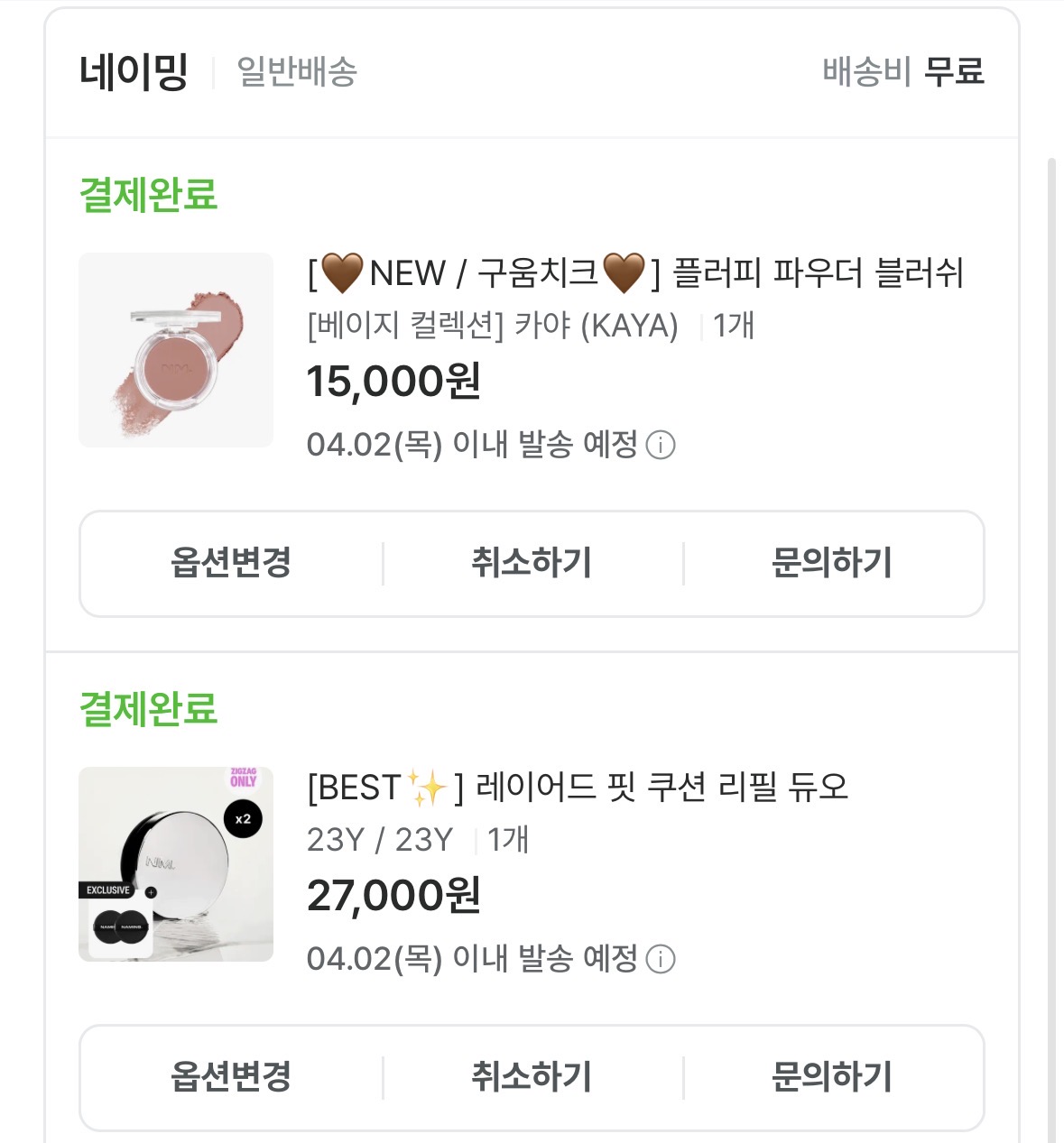1064x1143 pixels.
Task: Click 옵션변경 for the 23Y cushion order
Action: click(231, 1077)
